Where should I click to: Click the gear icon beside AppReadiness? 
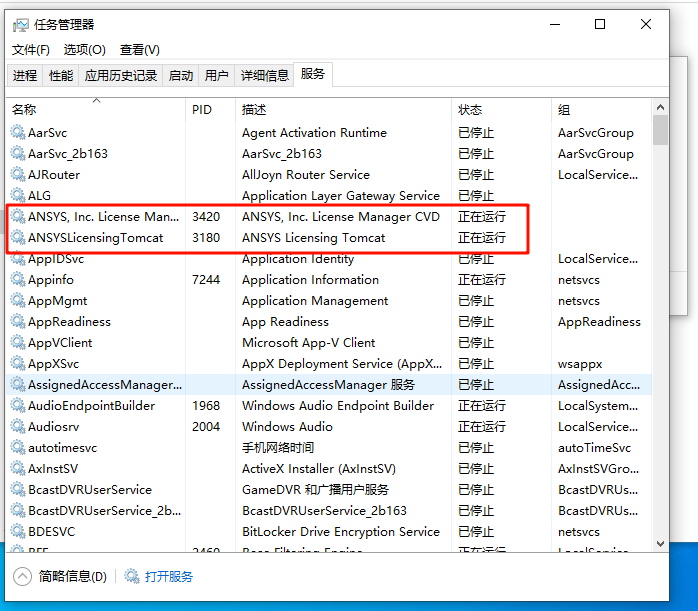click(x=18, y=321)
